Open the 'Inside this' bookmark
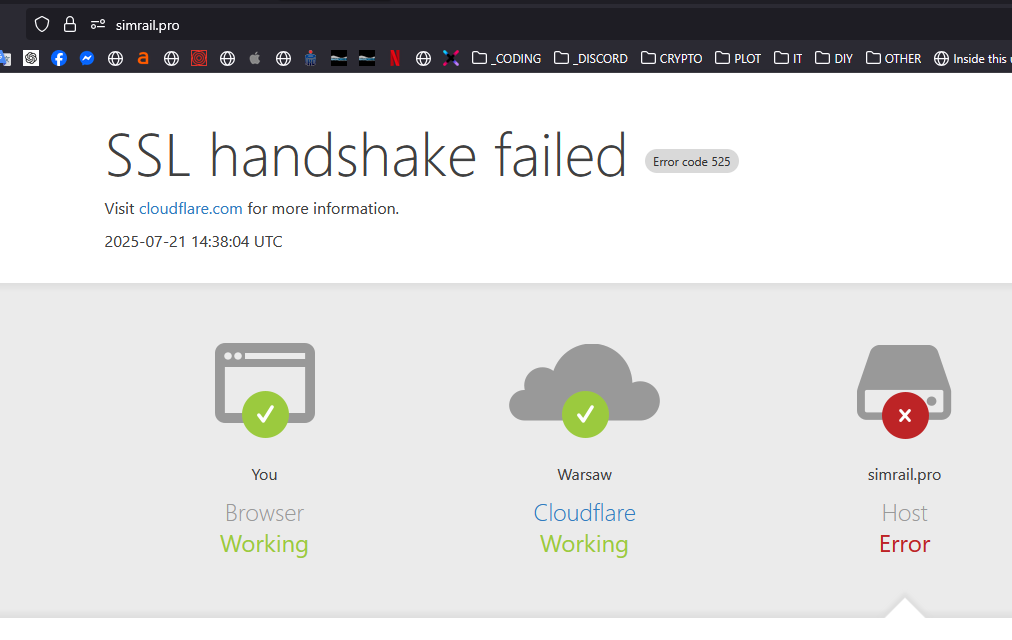Screen dimensions: 1012x640 coord(972,58)
